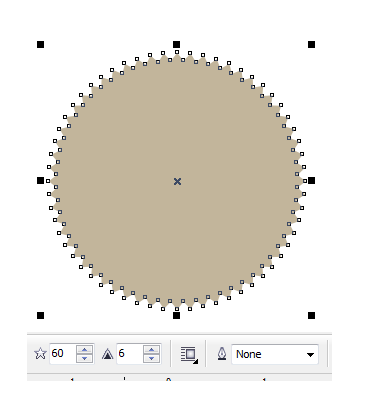
Task: Open the wrap text options flyout
Action: [x=189, y=355]
